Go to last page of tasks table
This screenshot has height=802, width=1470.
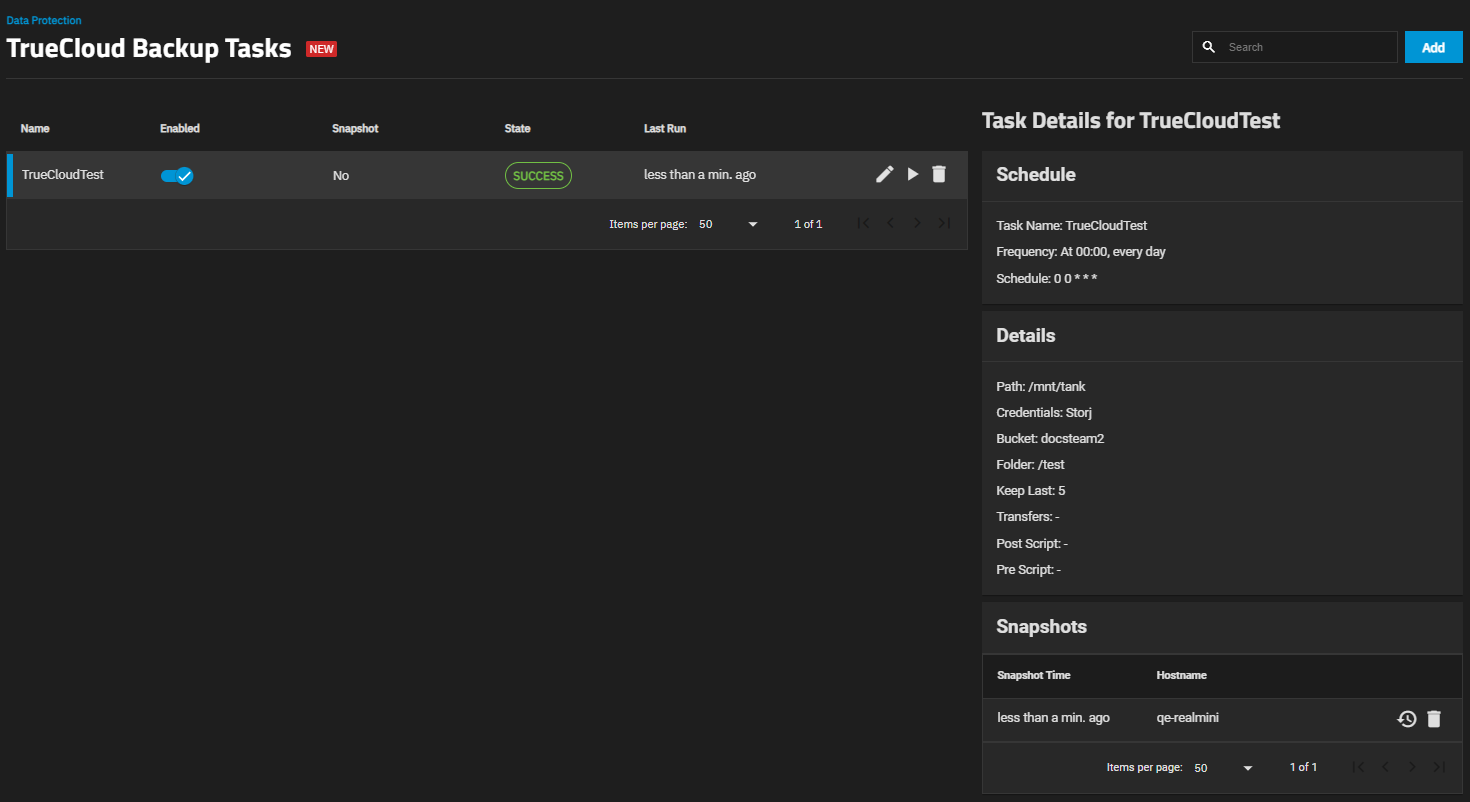pyautogui.click(x=943, y=224)
